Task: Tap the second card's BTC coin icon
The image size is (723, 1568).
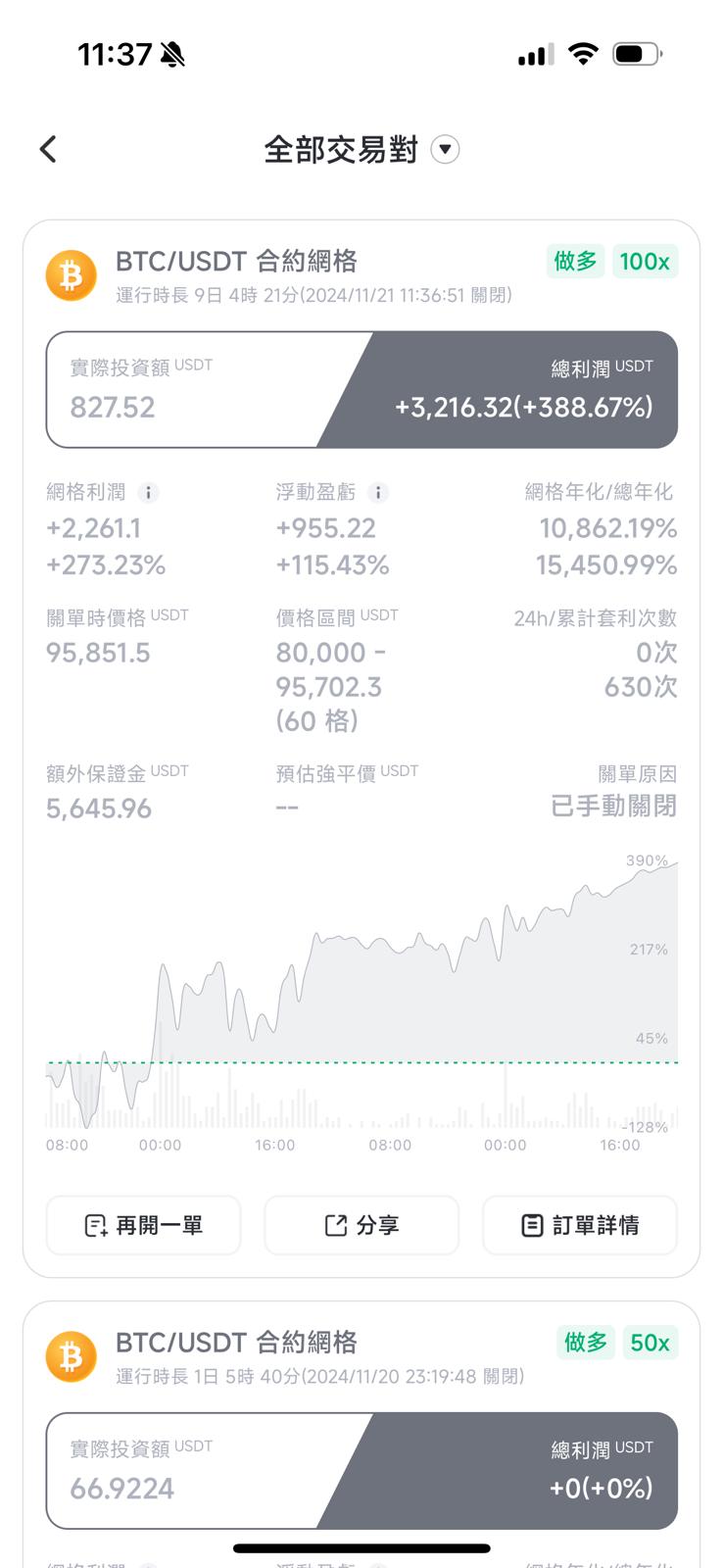Action: coord(72,1356)
